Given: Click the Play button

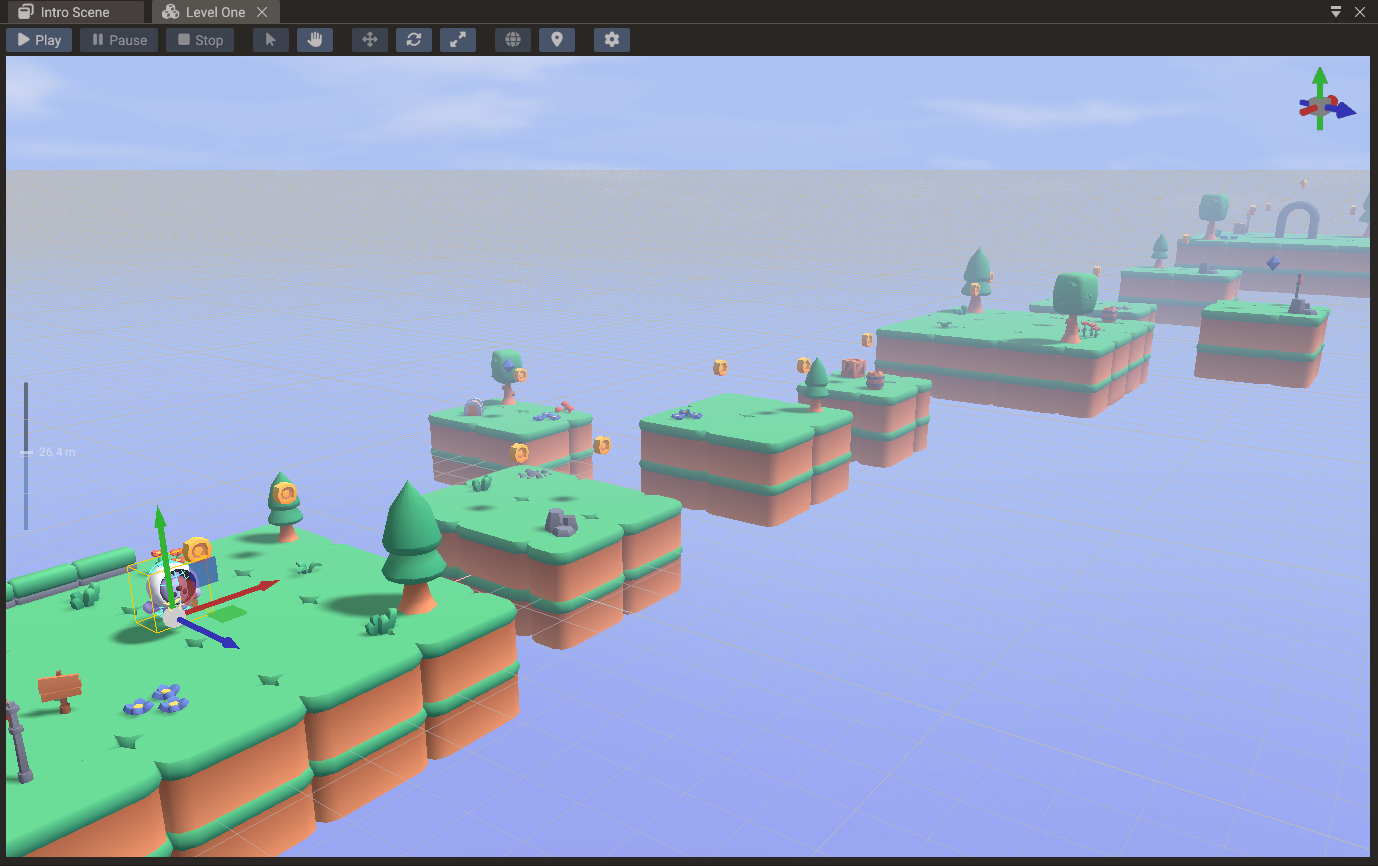Looking at the screenshot, I should (x=39, y=40).
